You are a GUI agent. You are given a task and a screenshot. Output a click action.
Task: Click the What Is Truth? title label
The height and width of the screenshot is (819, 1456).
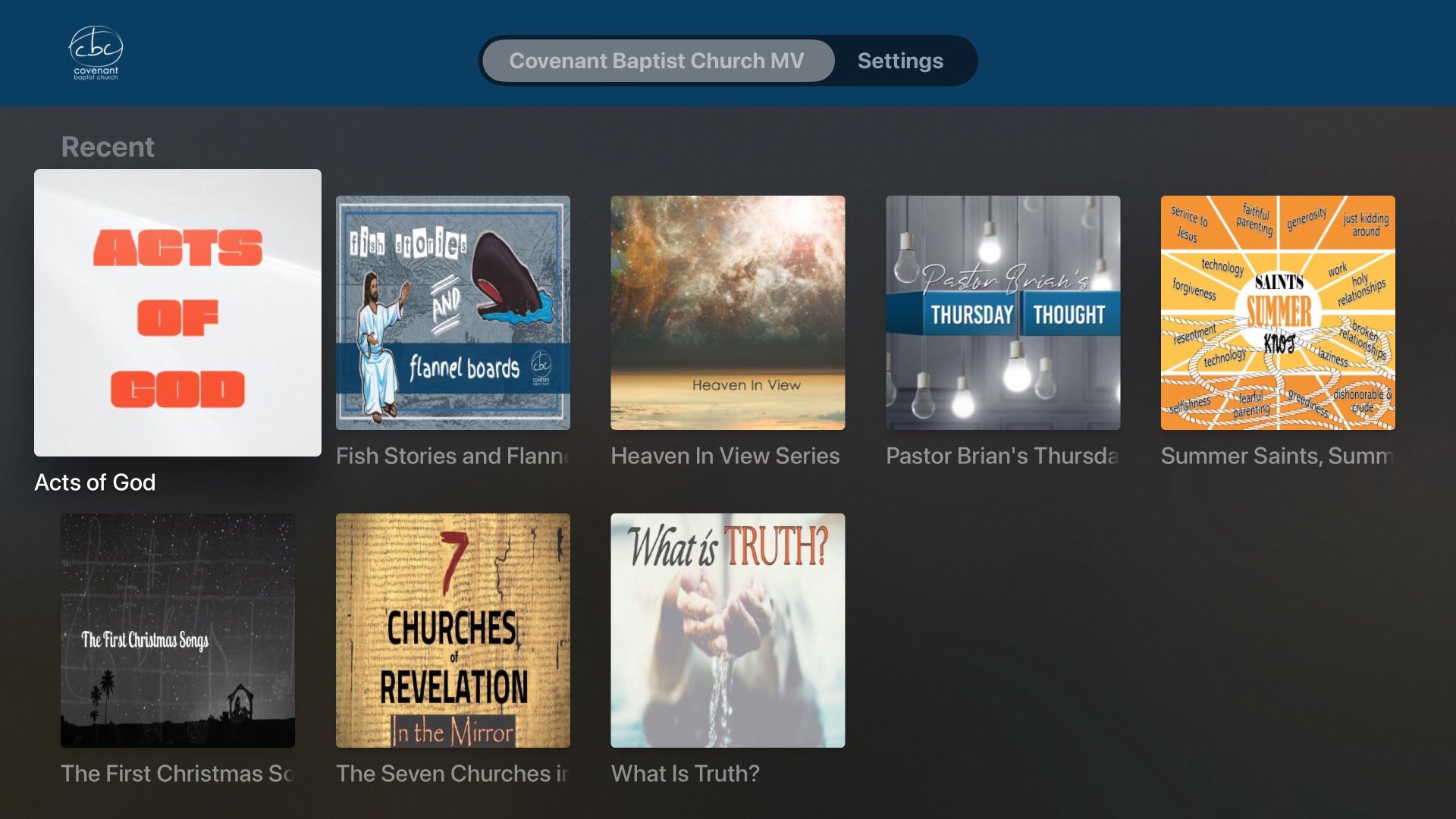coord(686,773)
